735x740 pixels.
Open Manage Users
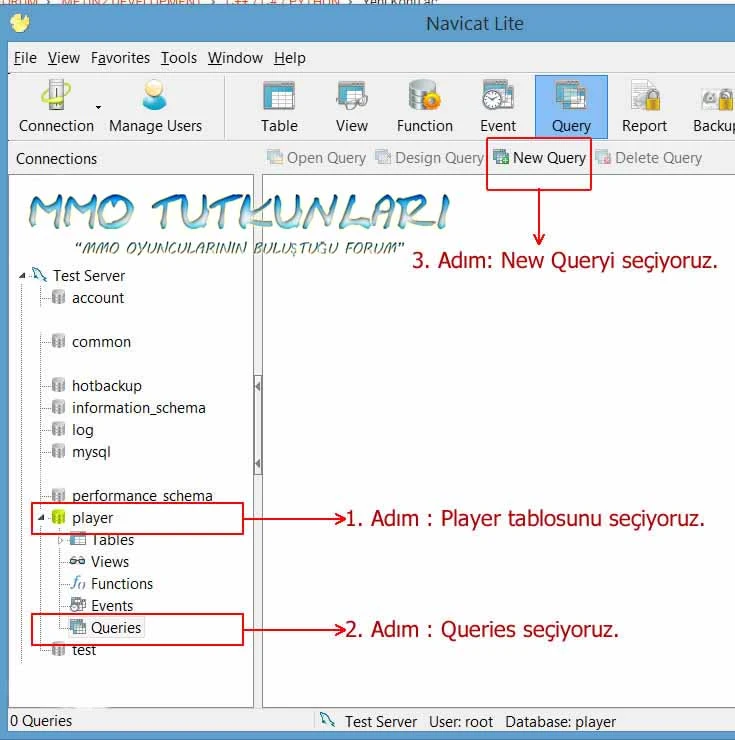pyautogui.click(x=155, y=106)
